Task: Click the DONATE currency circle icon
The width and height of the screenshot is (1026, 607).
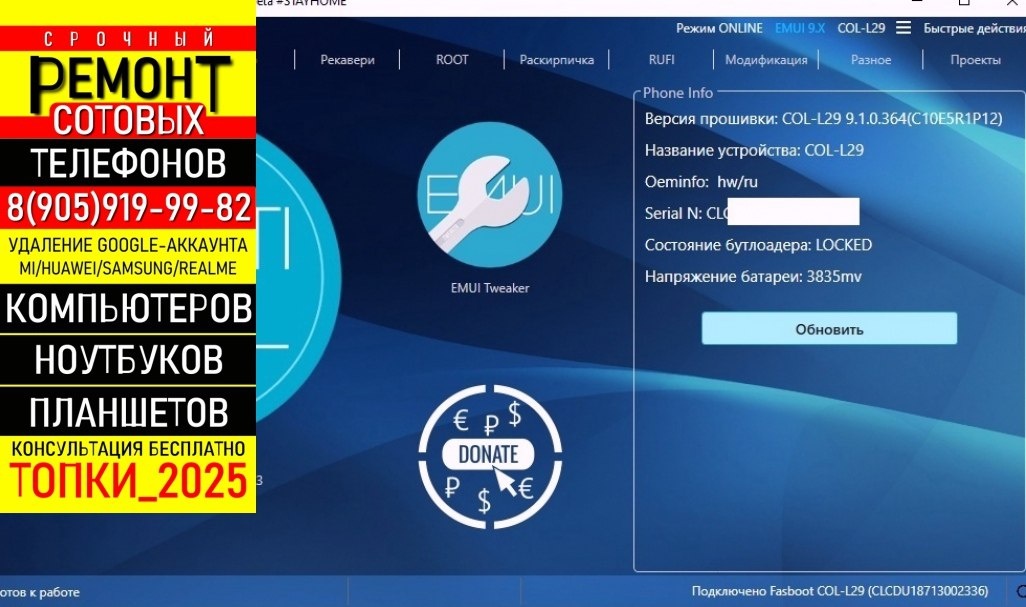Action: (x=489, y=456)
